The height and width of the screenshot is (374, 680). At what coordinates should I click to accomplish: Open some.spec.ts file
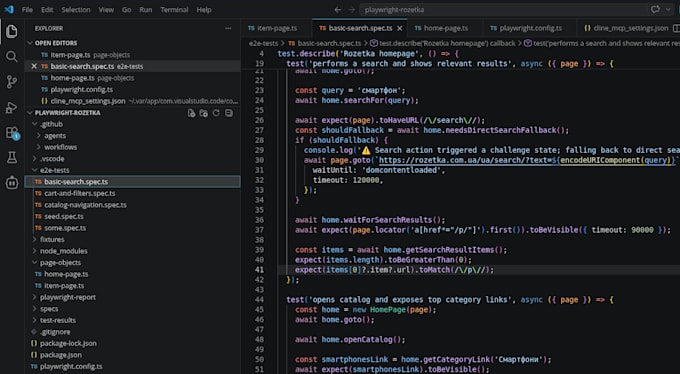(65, 228)
